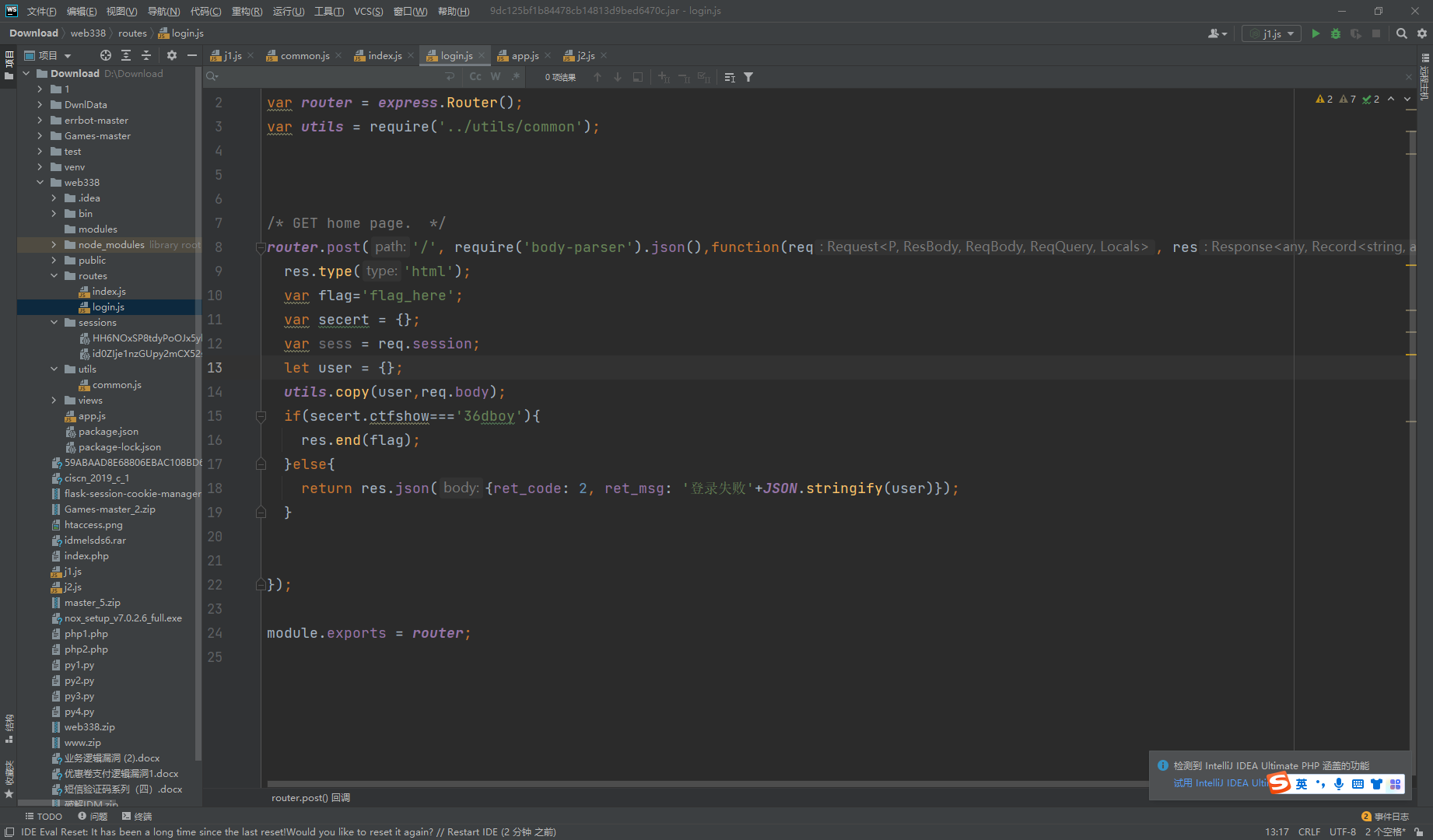
Task: Open the 问题 problems tool window
Action: click(x=93, y=817)
